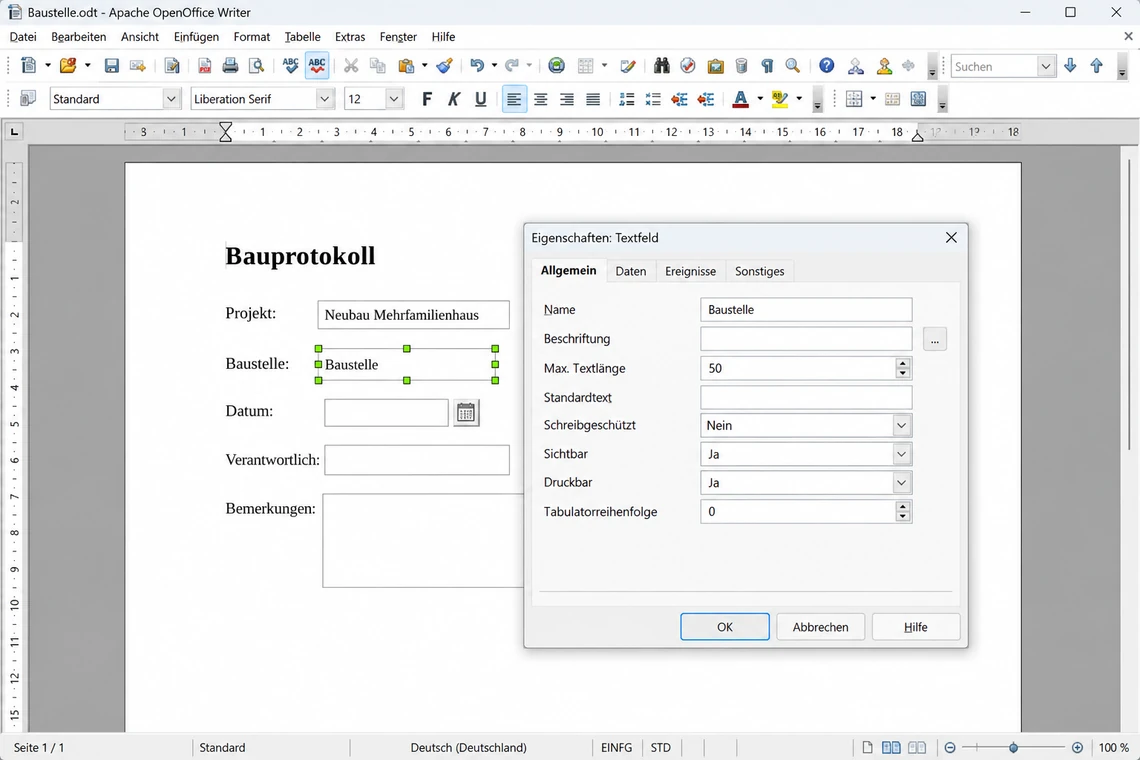The width and height of the screenshot is (1140, 760).
Task: Click the Save document icon
Action: point(111,66)
